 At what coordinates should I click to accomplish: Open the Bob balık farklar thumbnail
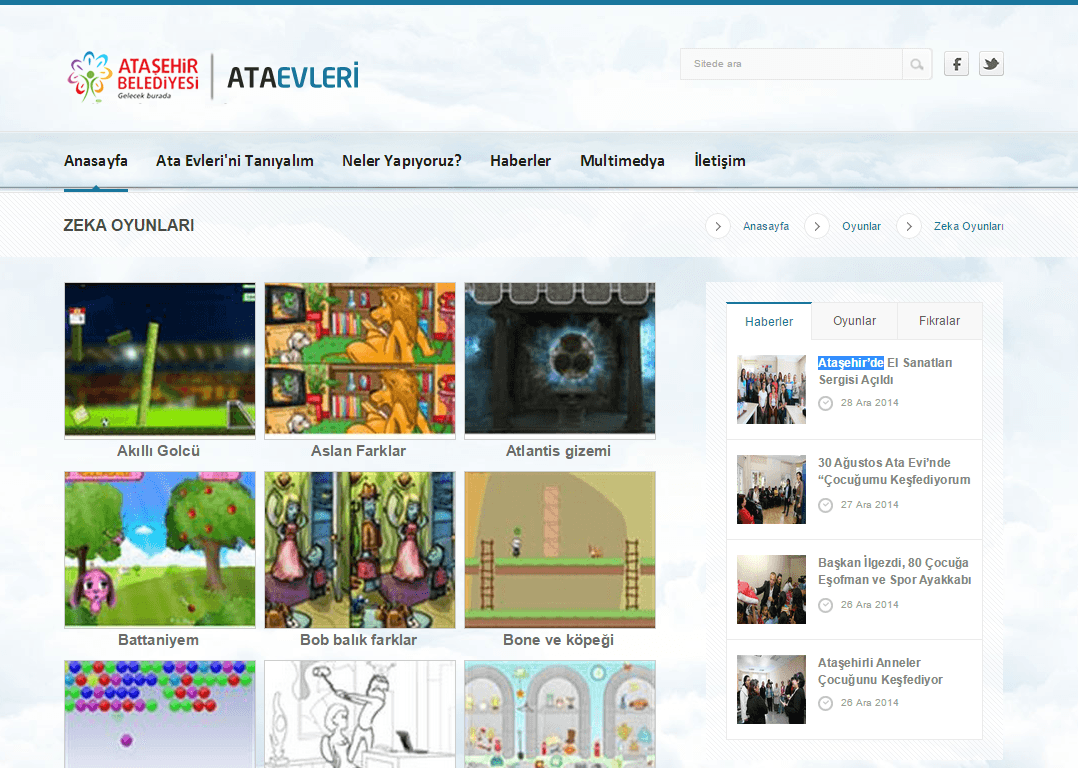(x=360, y=549)
